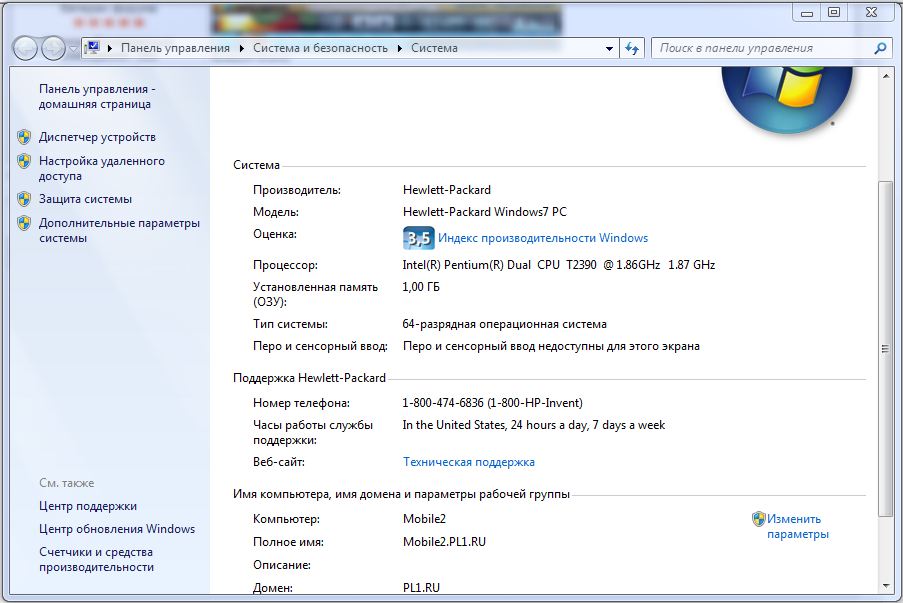Click the refresh button by address bar
This screenshot has height=603, width=903.
632,48
